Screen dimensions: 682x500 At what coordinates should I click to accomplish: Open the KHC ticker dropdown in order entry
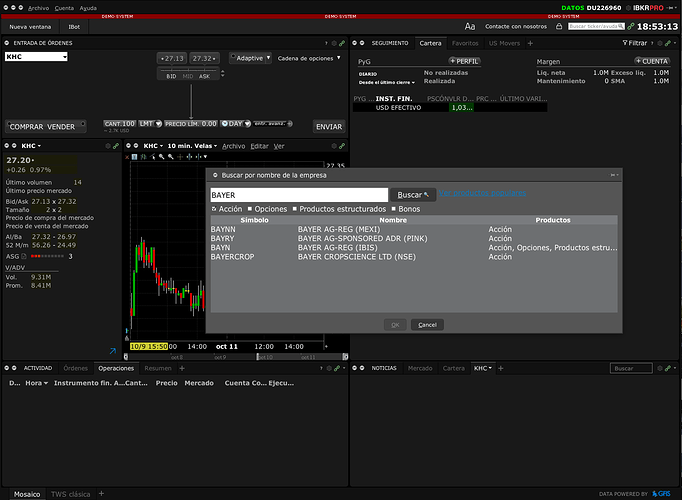coord(64,57)
